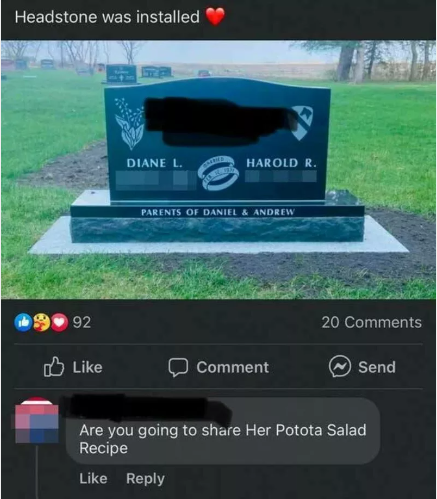Click the blacked-out commenter name

click(150, 409)
